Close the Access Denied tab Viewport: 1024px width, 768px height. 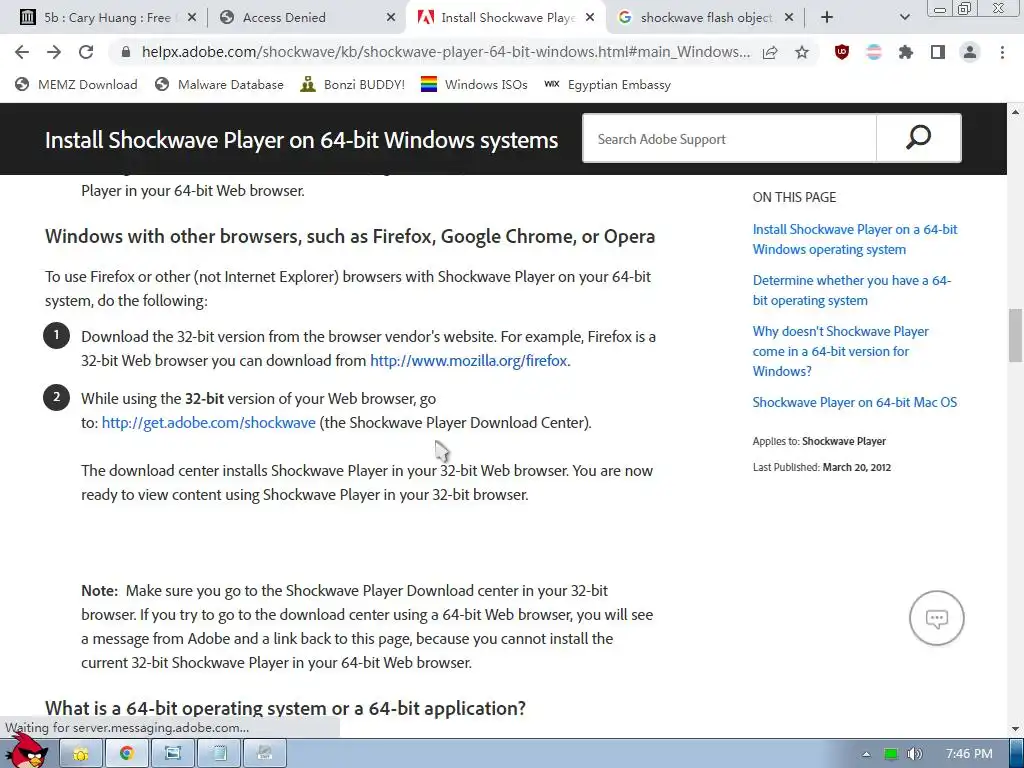[x=391, y=18]
